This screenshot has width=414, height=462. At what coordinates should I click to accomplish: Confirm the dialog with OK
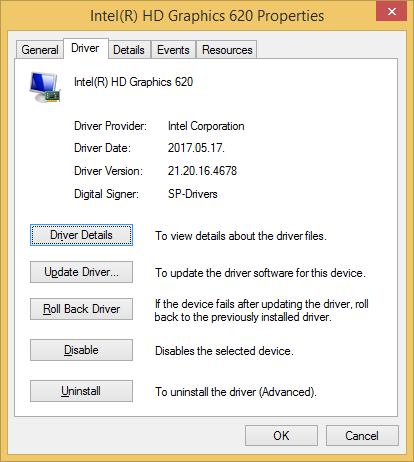click(281, 435)
